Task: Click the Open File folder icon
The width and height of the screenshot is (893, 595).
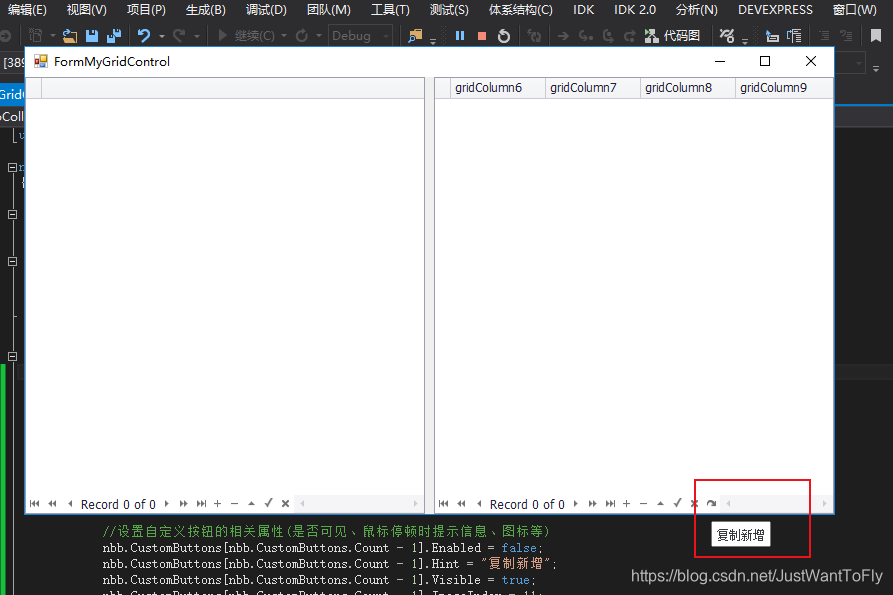Action: 70,36
